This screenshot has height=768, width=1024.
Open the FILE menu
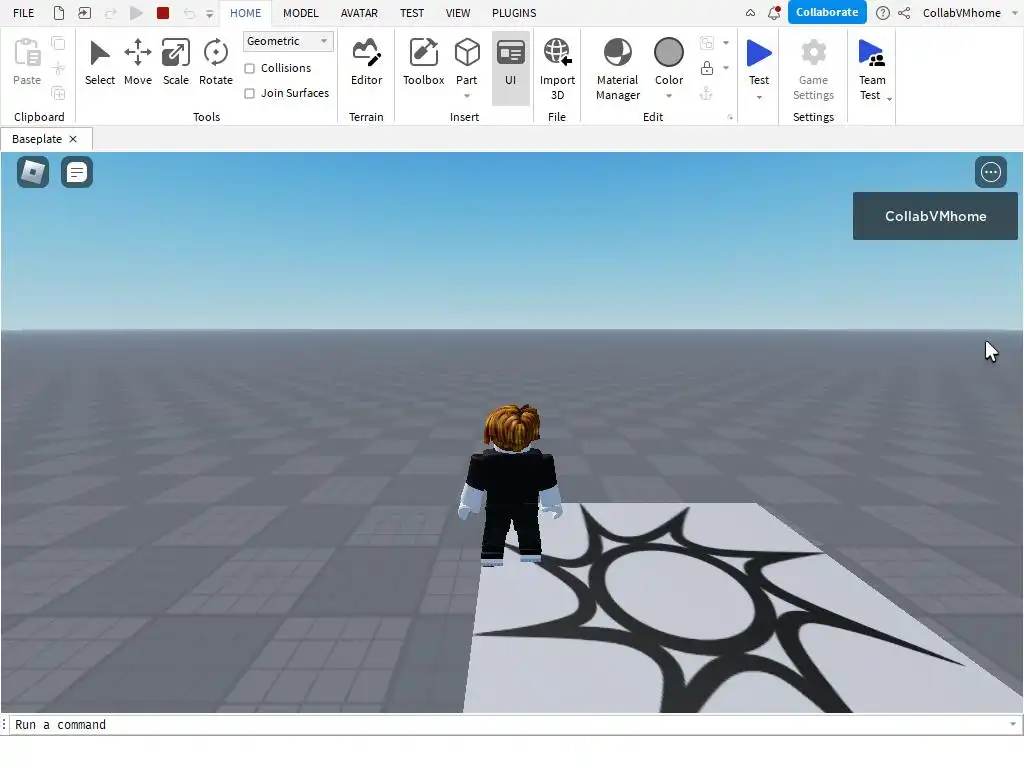[x=24, y=13]
